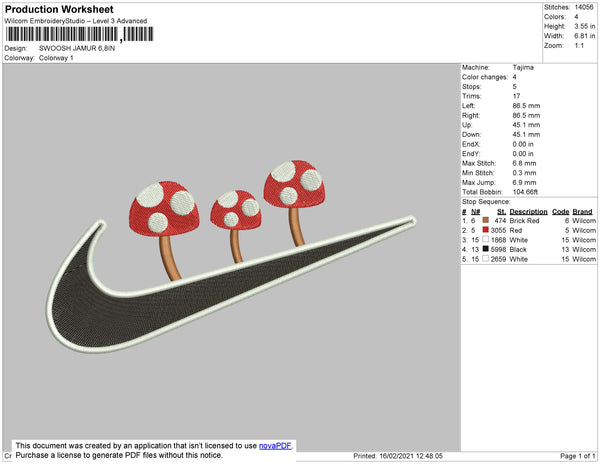
Task: Click the Code column header
Action: [561, 212]
